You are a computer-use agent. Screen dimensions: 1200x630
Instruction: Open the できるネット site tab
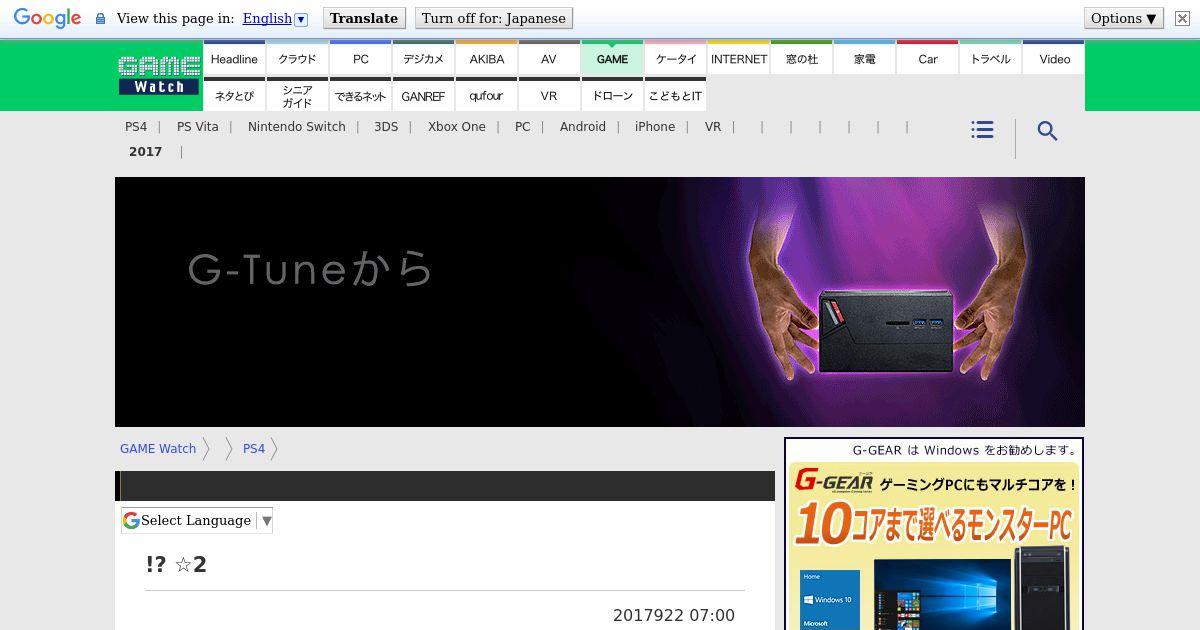(x=360, y=95)
